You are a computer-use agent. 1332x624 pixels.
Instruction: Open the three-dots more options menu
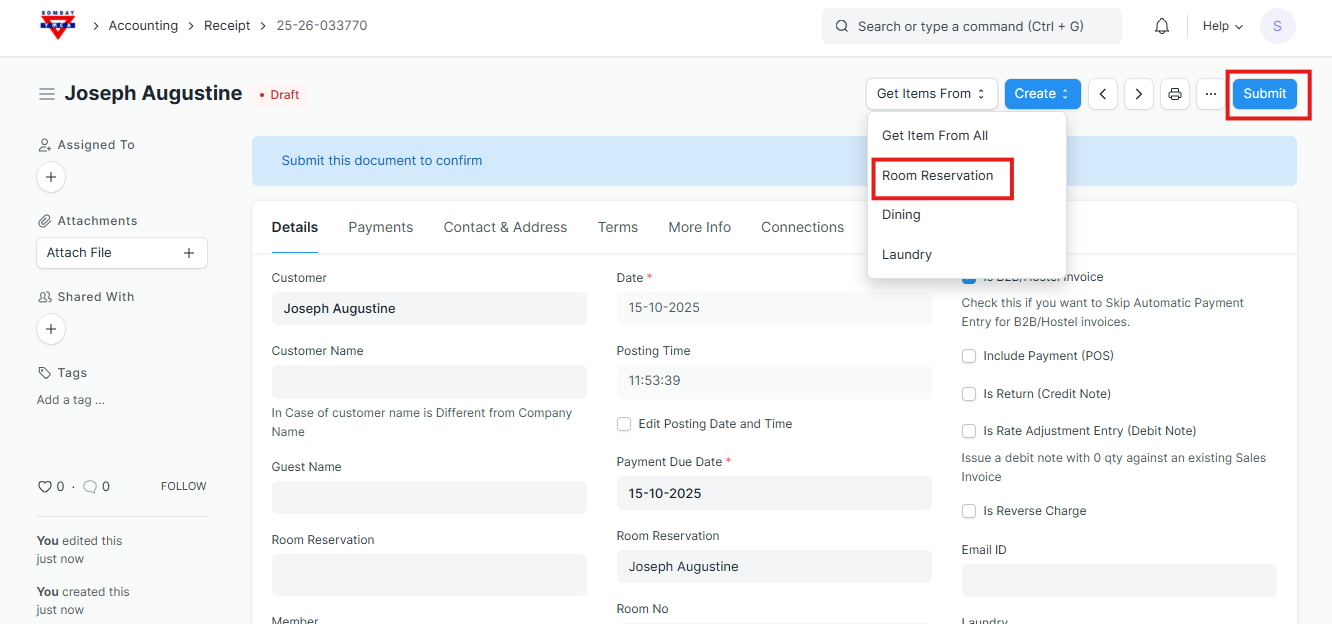pyautogui.click(x=1210, y=94)
